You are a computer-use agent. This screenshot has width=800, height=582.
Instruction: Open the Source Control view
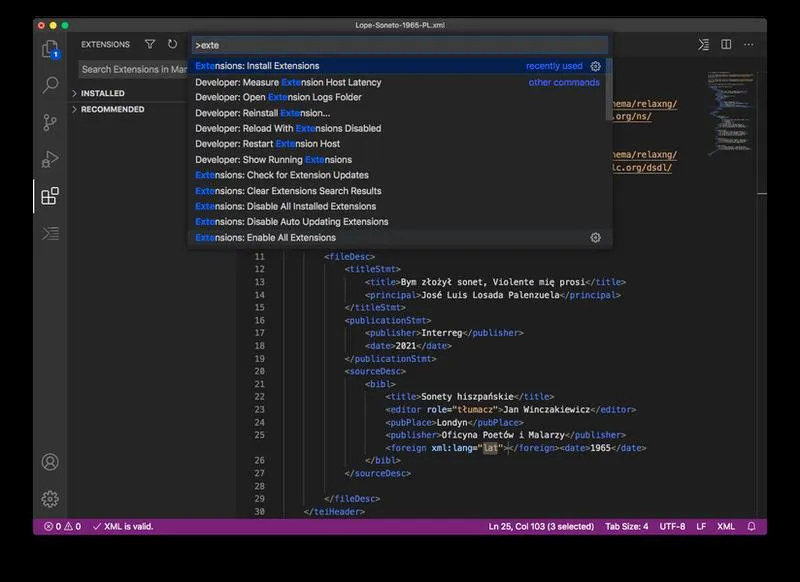coord(50,122)
